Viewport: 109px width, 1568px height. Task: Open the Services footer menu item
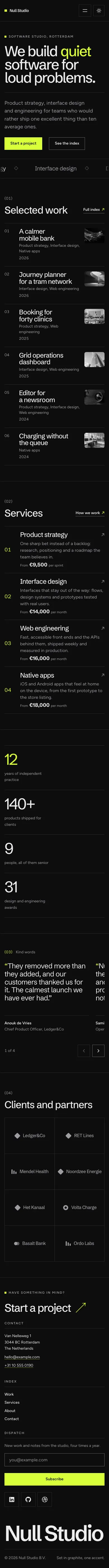tap(12, 1402)
